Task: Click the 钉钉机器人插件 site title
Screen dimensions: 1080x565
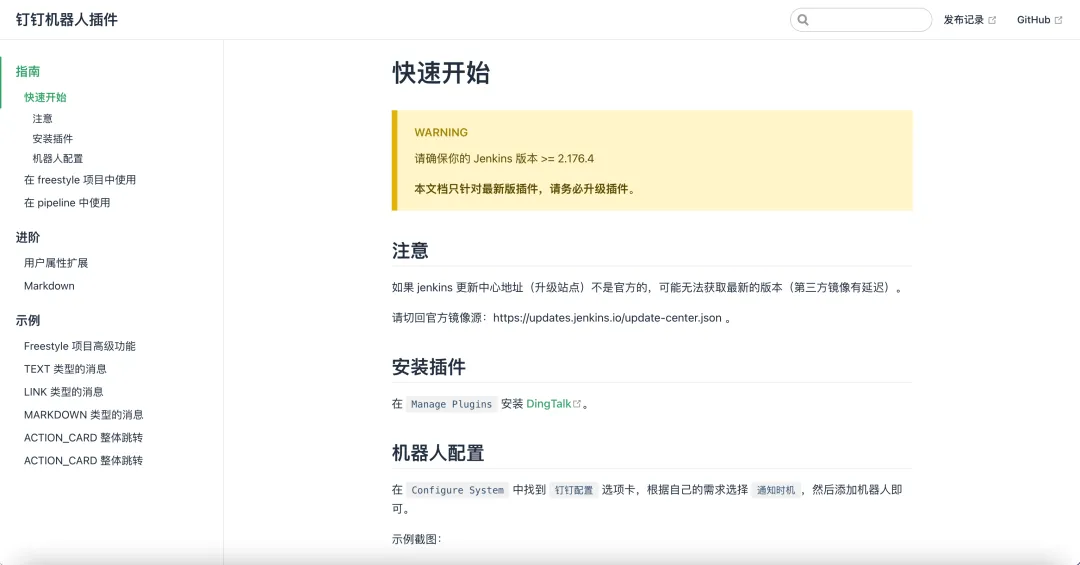Action: tap(67, 20)
